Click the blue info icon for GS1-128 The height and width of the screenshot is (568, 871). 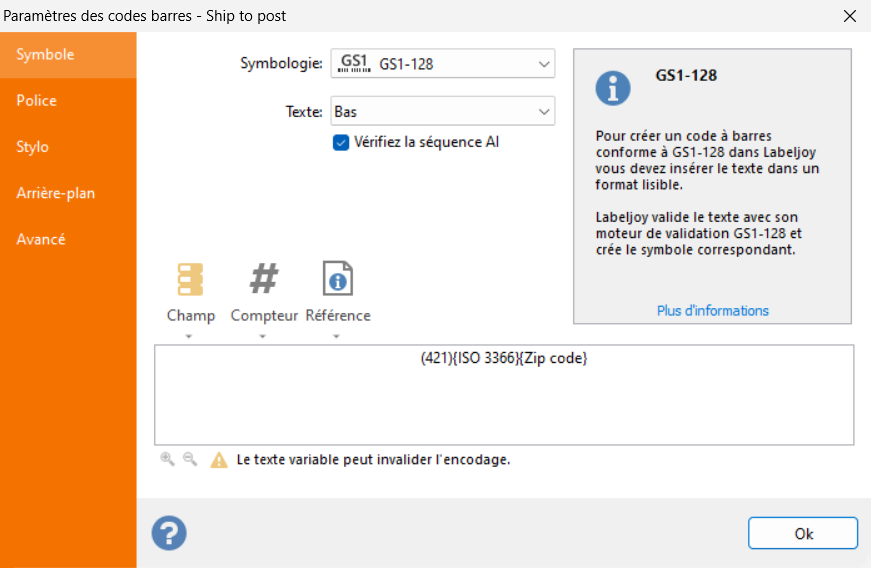pos(613,88)
